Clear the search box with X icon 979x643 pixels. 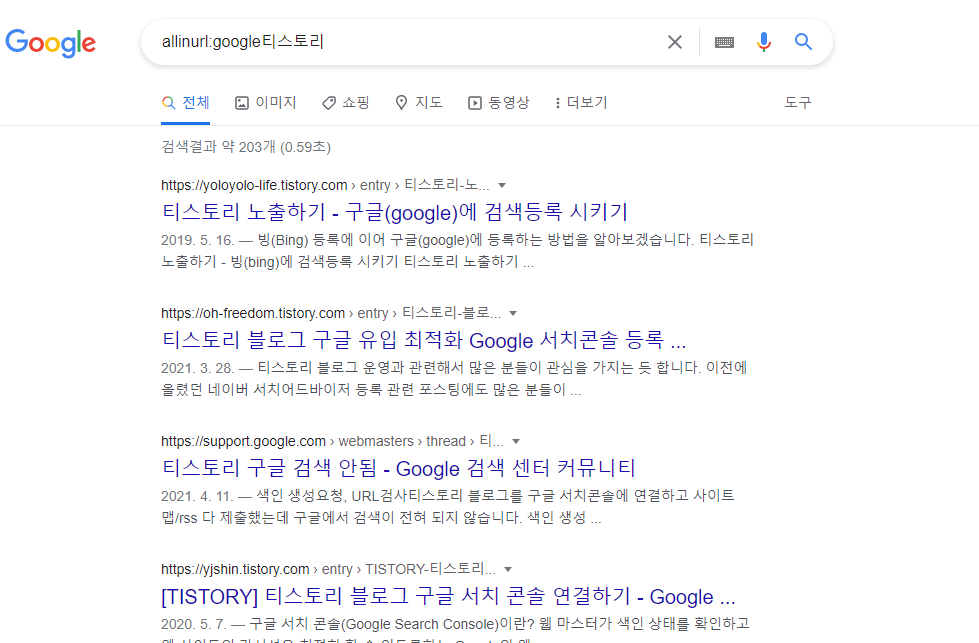click(675, 42)
